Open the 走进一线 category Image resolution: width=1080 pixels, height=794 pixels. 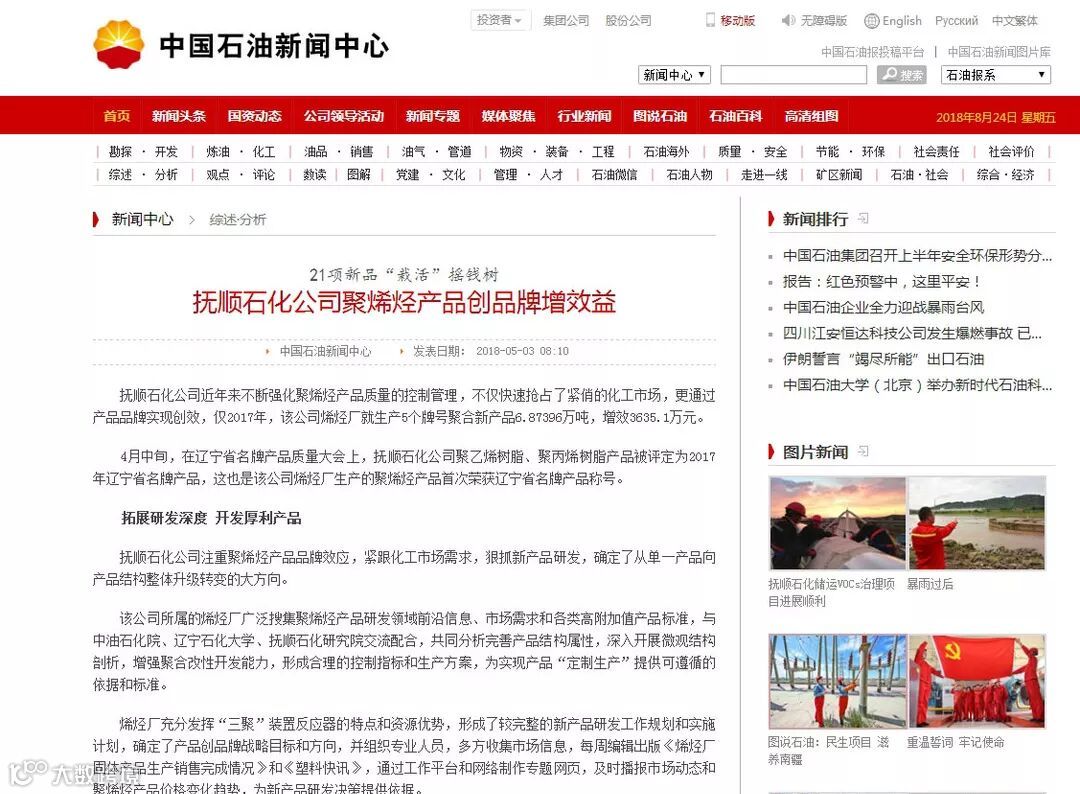(x=764, y=175)
